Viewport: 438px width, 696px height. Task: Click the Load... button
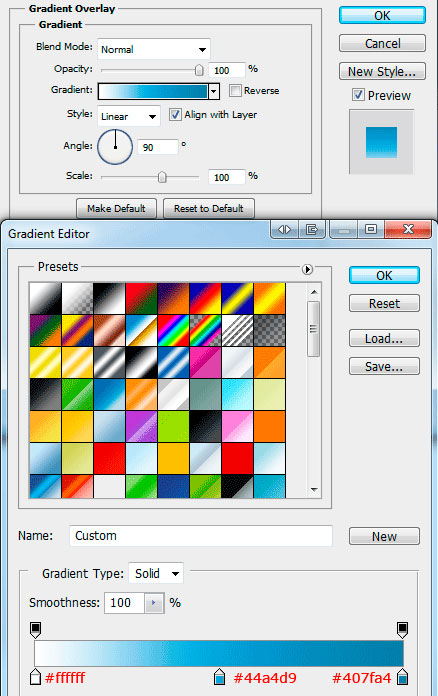[384, 338]
